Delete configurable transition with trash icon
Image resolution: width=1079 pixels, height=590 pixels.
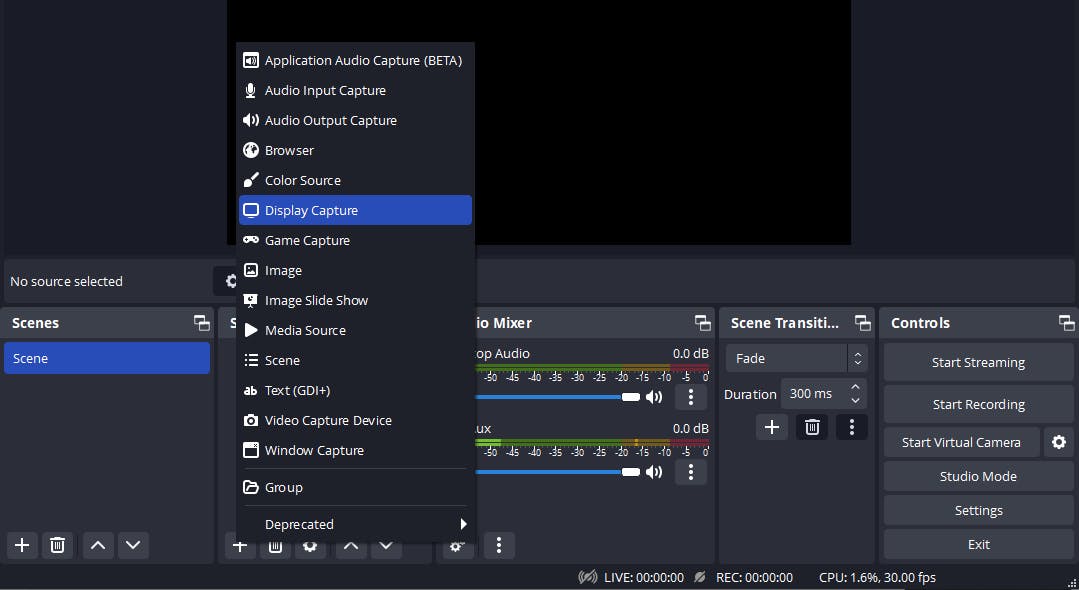coord(812,427)
